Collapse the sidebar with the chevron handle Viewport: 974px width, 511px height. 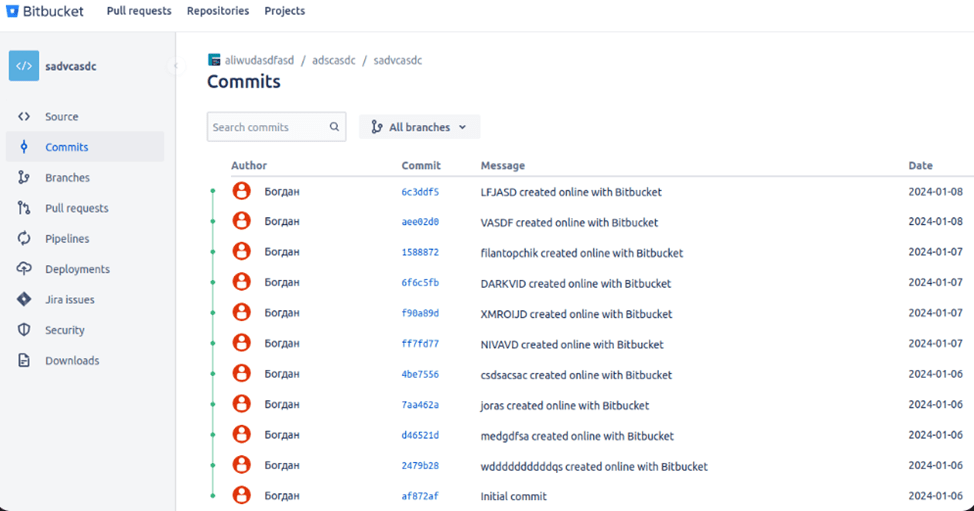click(x=176, y=66)
